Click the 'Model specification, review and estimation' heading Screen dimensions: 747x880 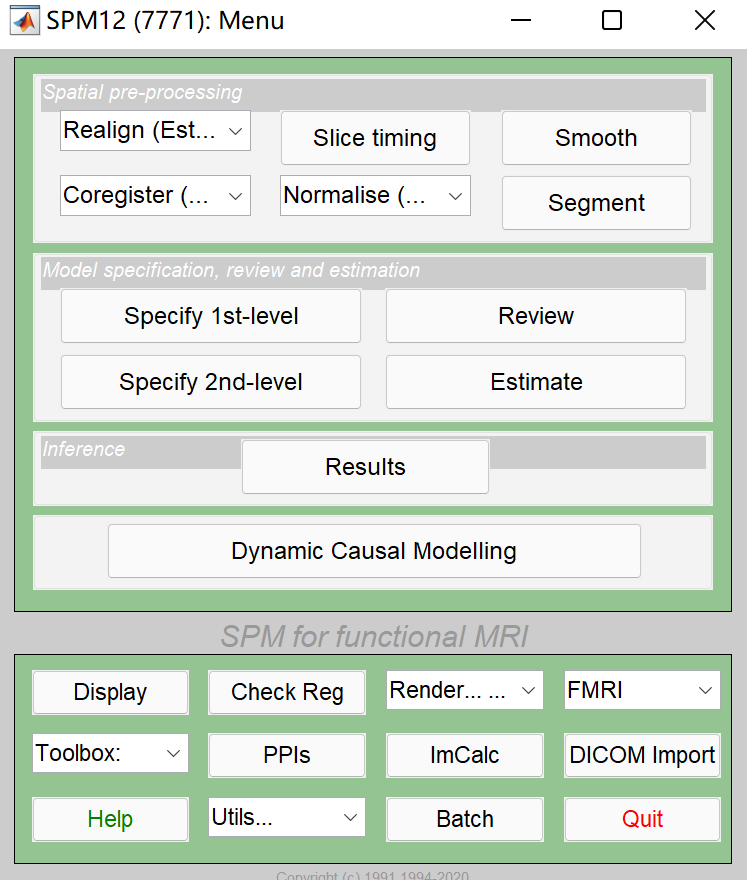pos(231,270)
